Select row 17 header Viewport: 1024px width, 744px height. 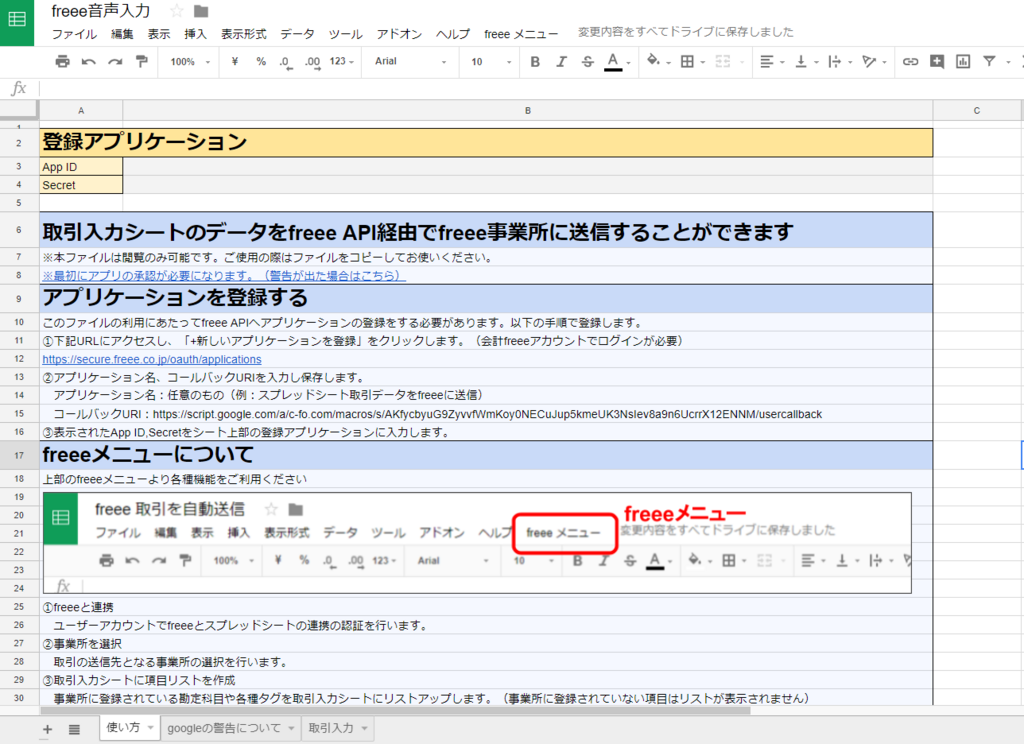point(19,455)
